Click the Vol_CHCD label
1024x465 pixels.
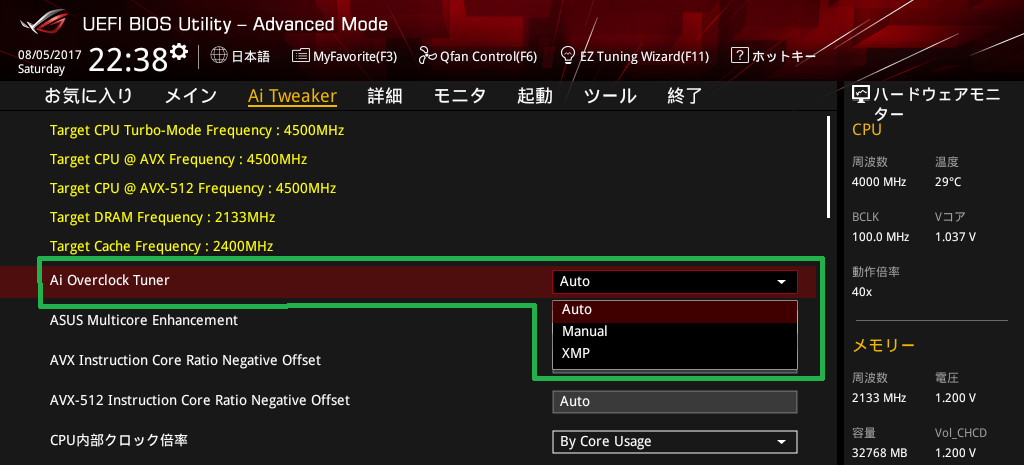pos(961,433)
